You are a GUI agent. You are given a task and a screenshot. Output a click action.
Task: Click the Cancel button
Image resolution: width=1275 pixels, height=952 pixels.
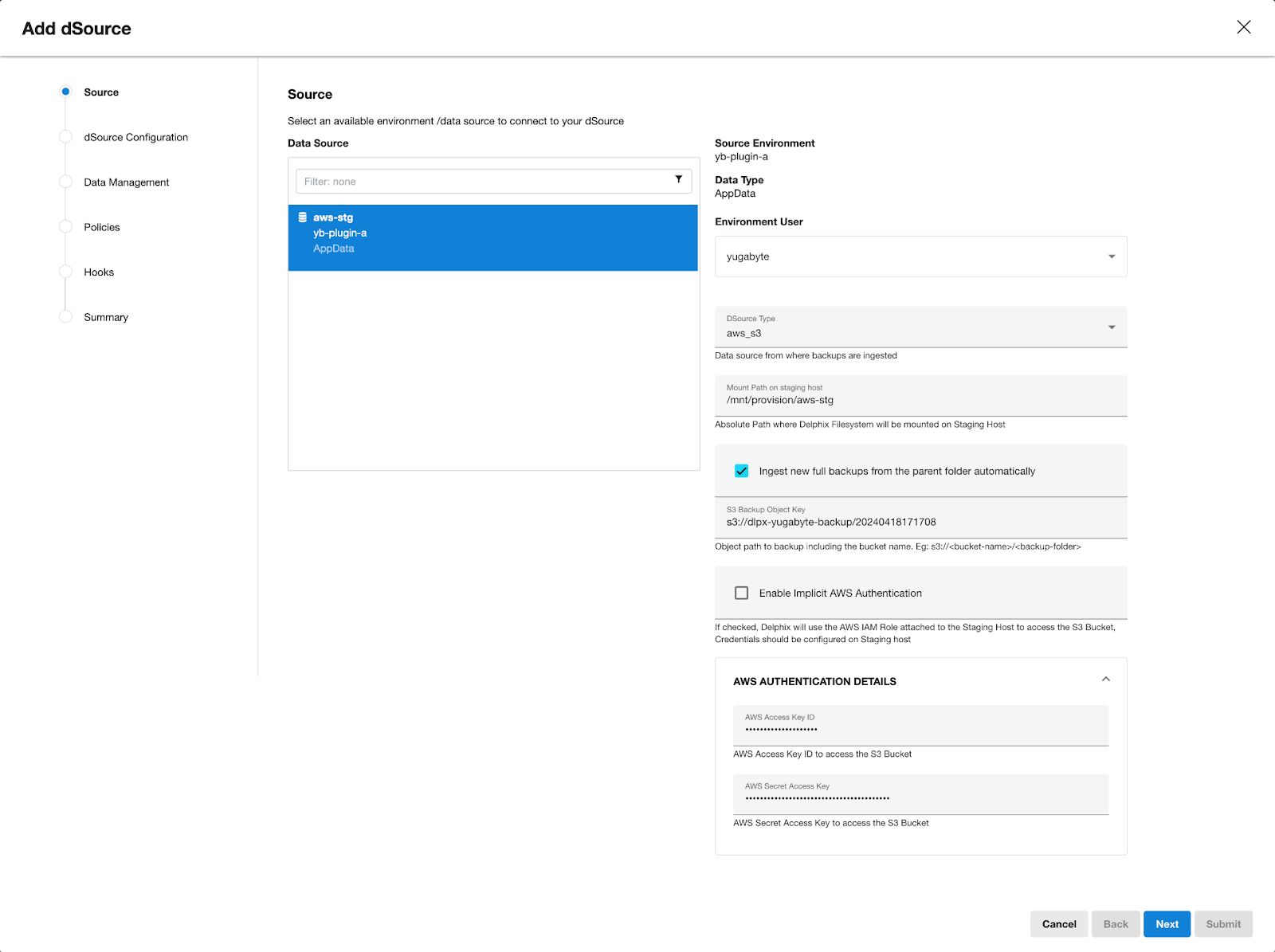click(x=1058, y=924)
